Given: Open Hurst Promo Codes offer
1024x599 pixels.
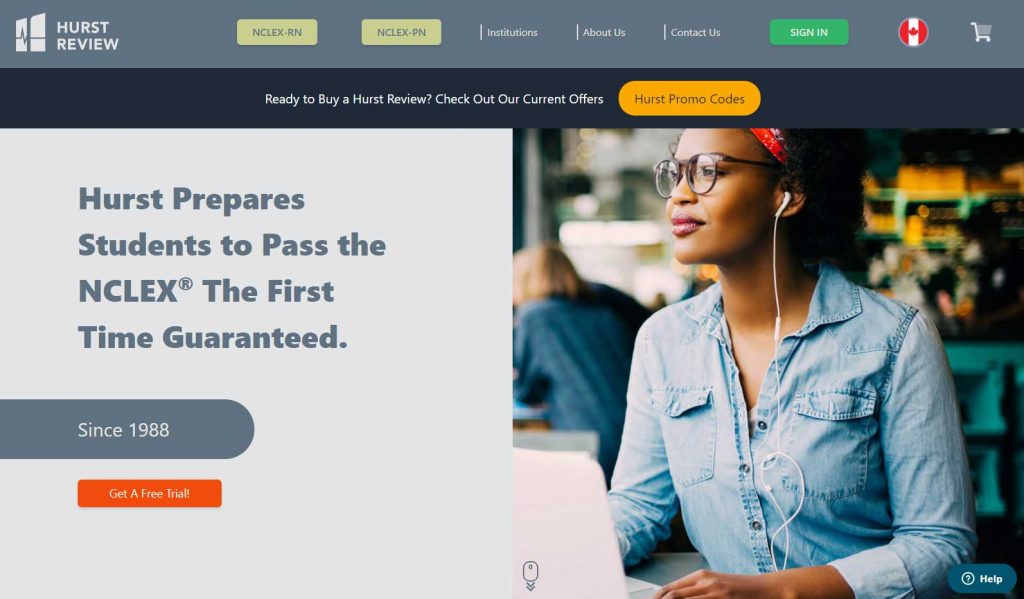Looking at the screenshot, I should click(x=689, y=99).
